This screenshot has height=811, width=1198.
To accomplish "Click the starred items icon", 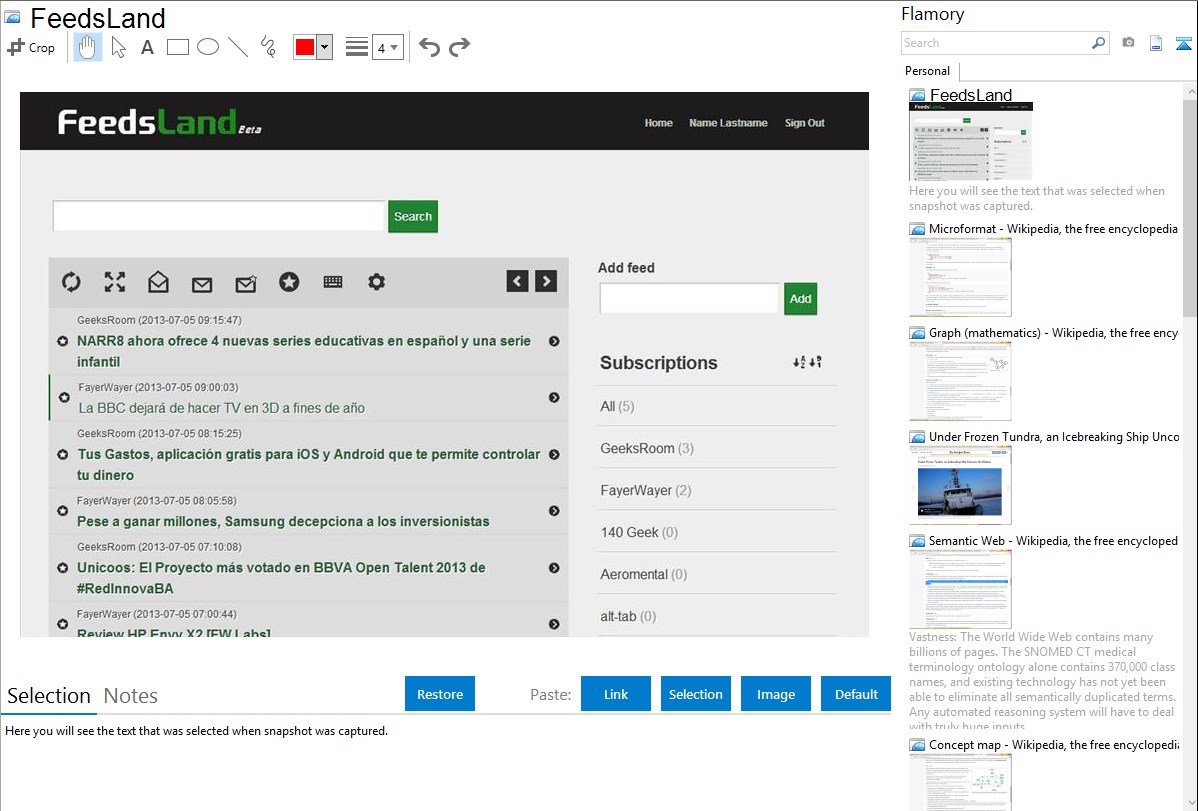I will tap(289, 282).
